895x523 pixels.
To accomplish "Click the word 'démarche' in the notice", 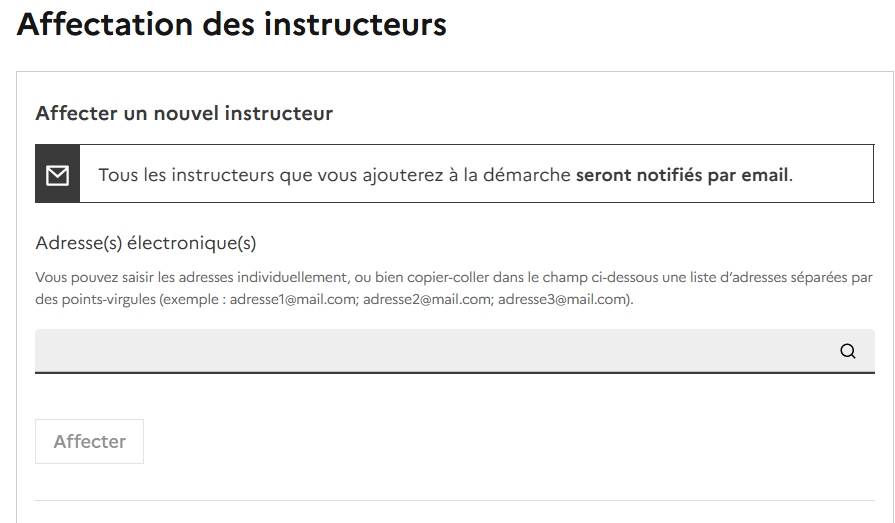I will click(531, 175).
